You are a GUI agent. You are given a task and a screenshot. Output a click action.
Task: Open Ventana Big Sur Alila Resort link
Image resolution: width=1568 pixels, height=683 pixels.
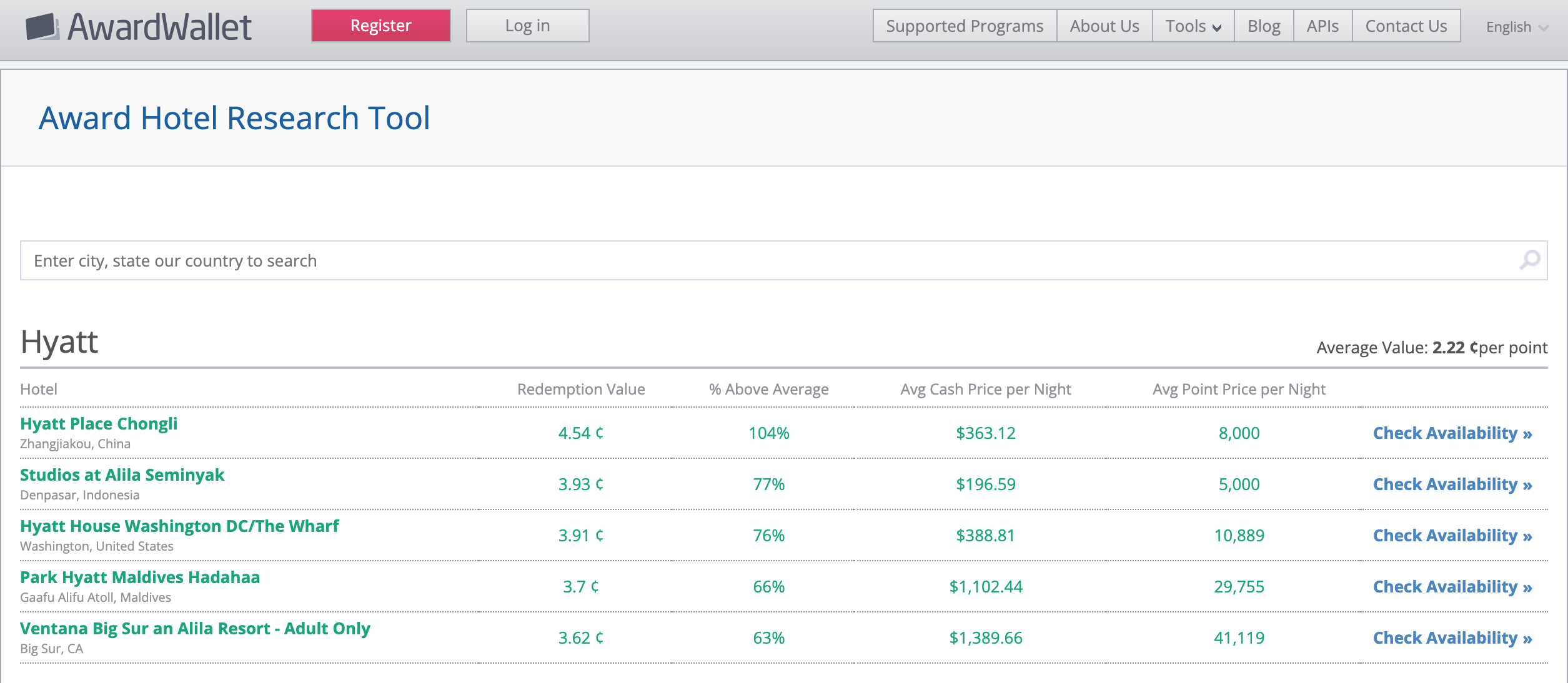[x=195, y=629]
